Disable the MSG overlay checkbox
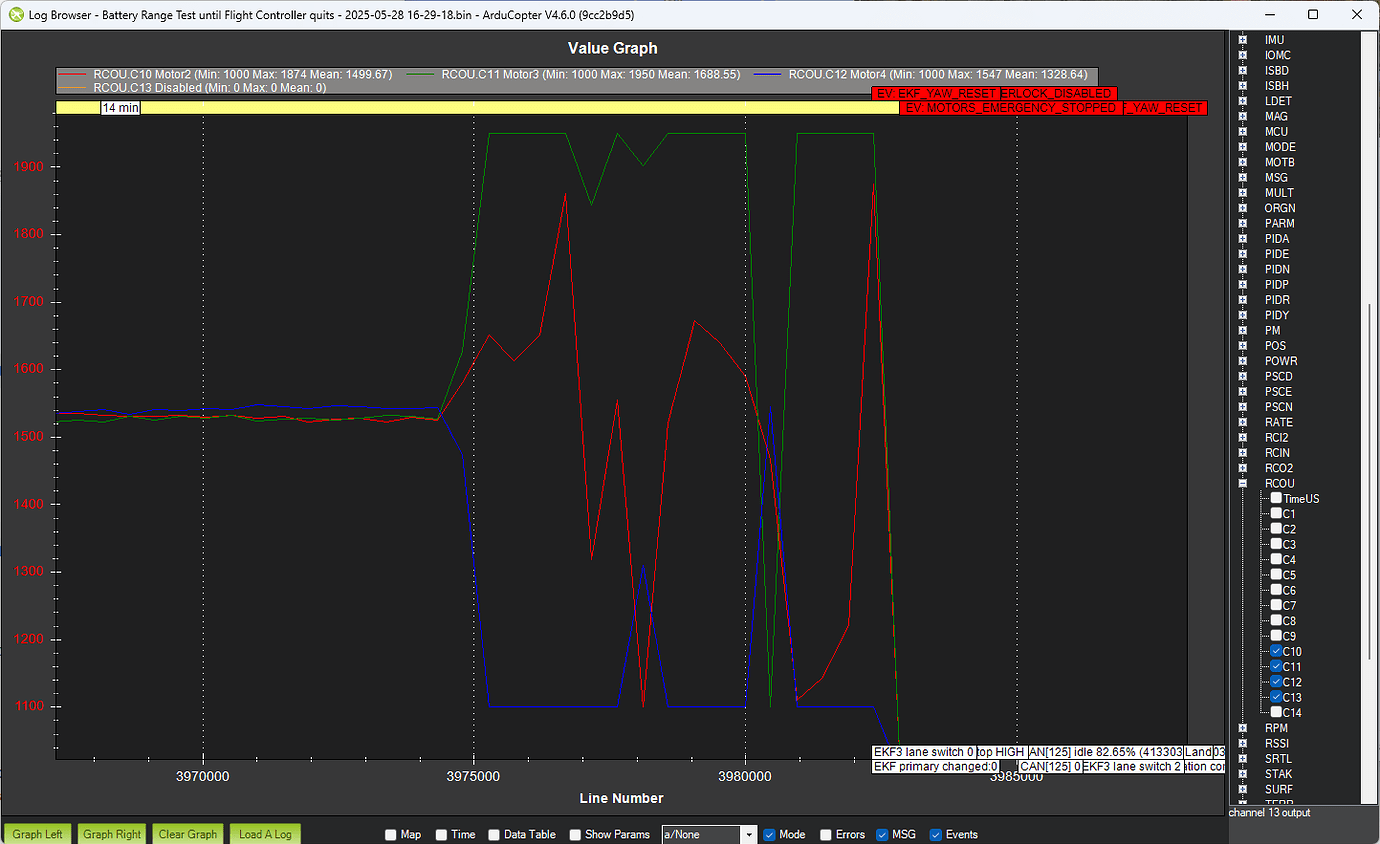 tap(881, 833)
